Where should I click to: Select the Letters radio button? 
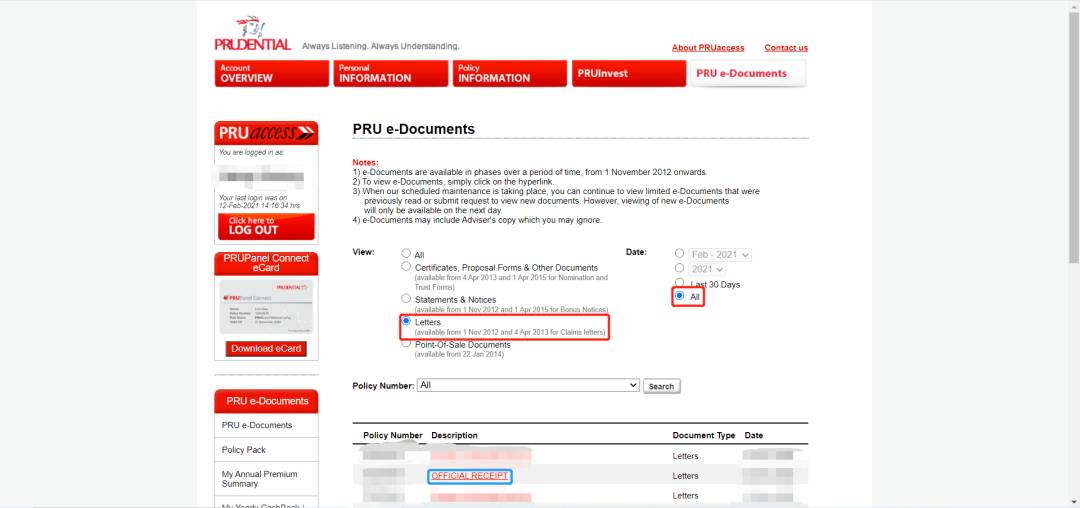pos(406,322)
